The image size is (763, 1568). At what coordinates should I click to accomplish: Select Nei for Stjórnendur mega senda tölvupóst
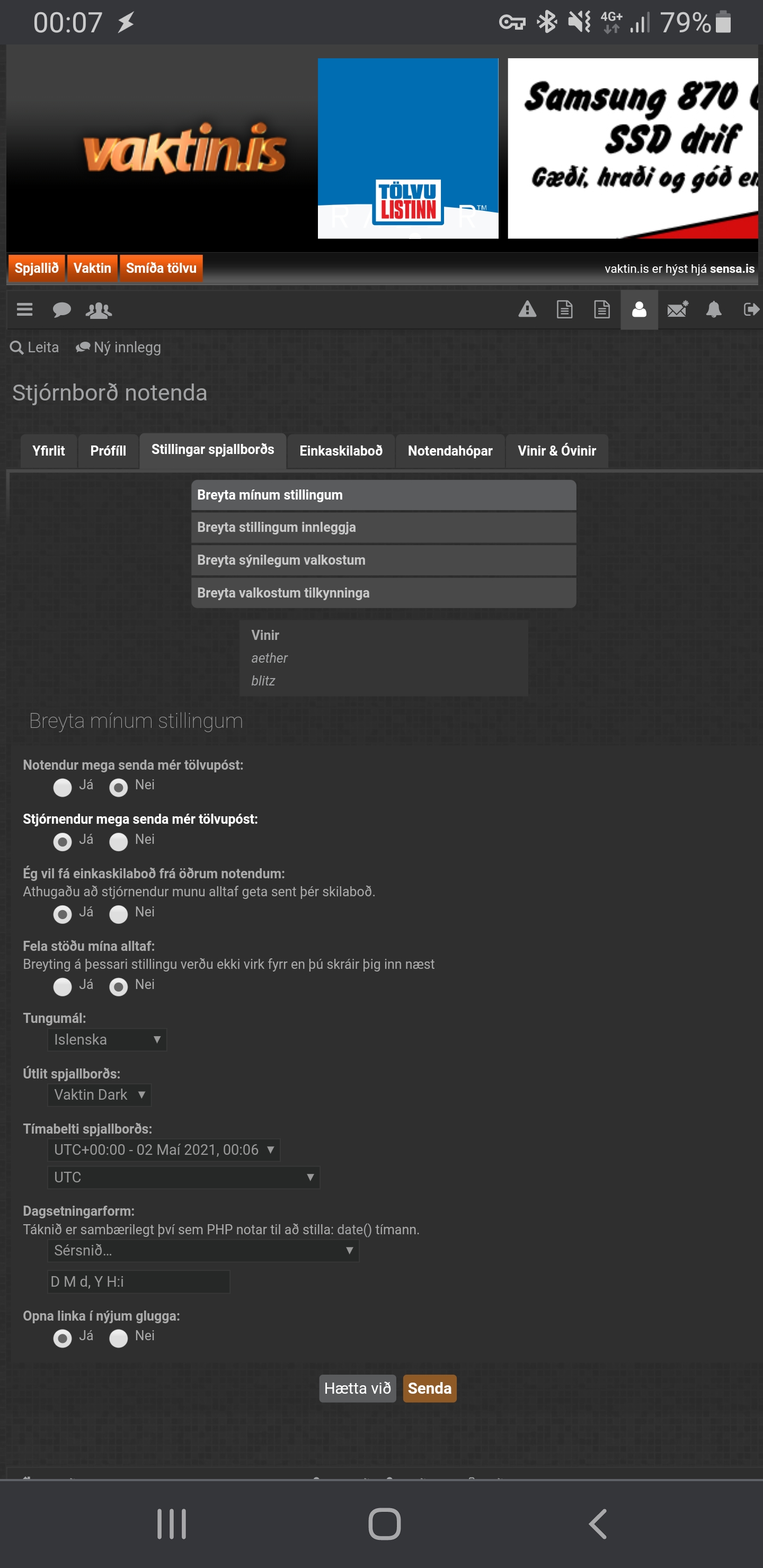(118, 842)
